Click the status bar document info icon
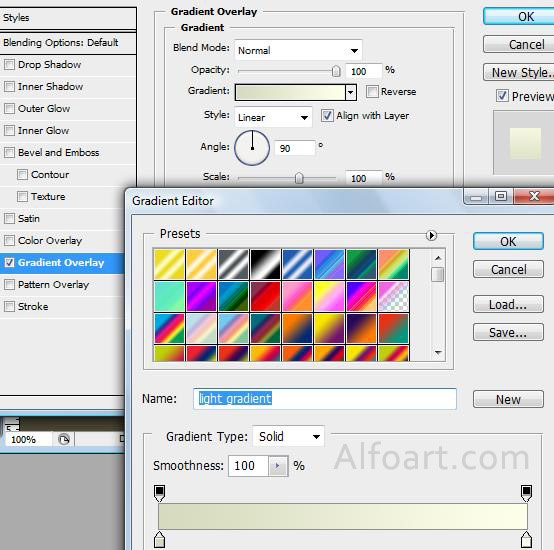The width and height of the screenshot is (554, 550). (x=64, y=439)
